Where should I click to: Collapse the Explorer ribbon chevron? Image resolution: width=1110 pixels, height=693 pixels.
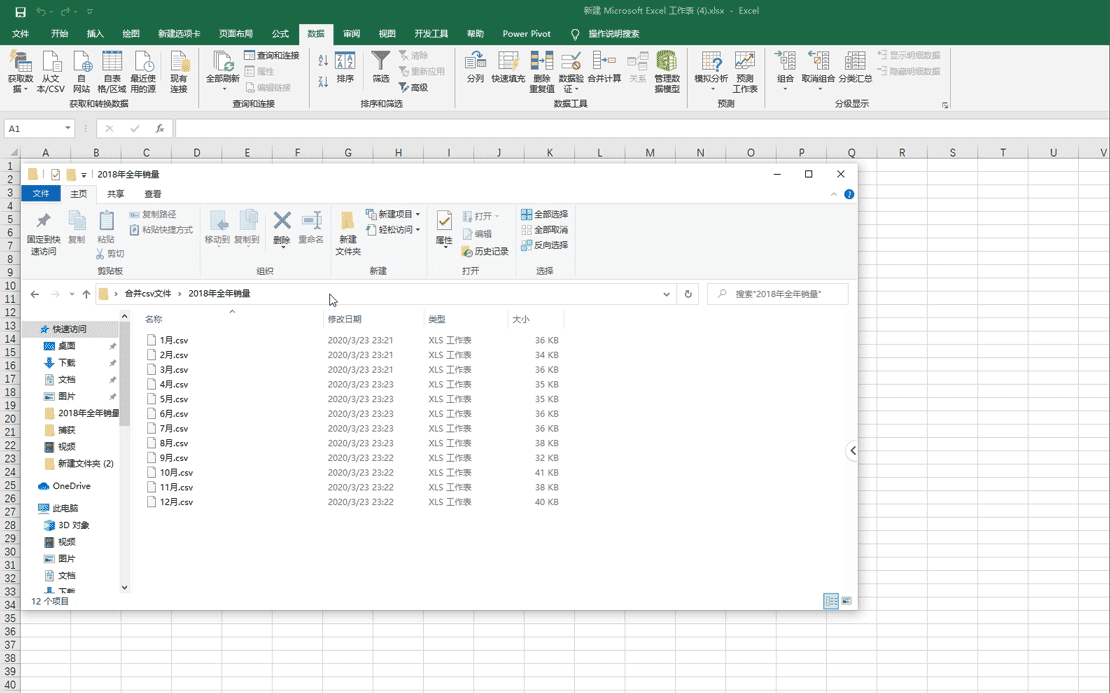pos(833,194)
